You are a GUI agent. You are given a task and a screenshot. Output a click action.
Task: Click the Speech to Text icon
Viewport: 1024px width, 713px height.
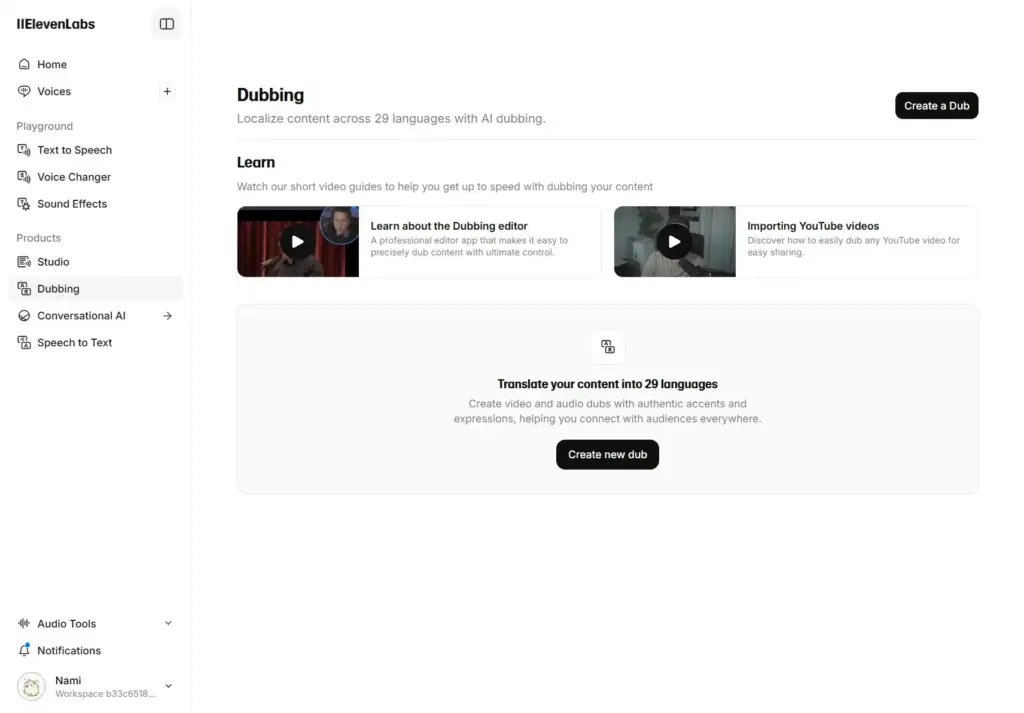(24, 343)
